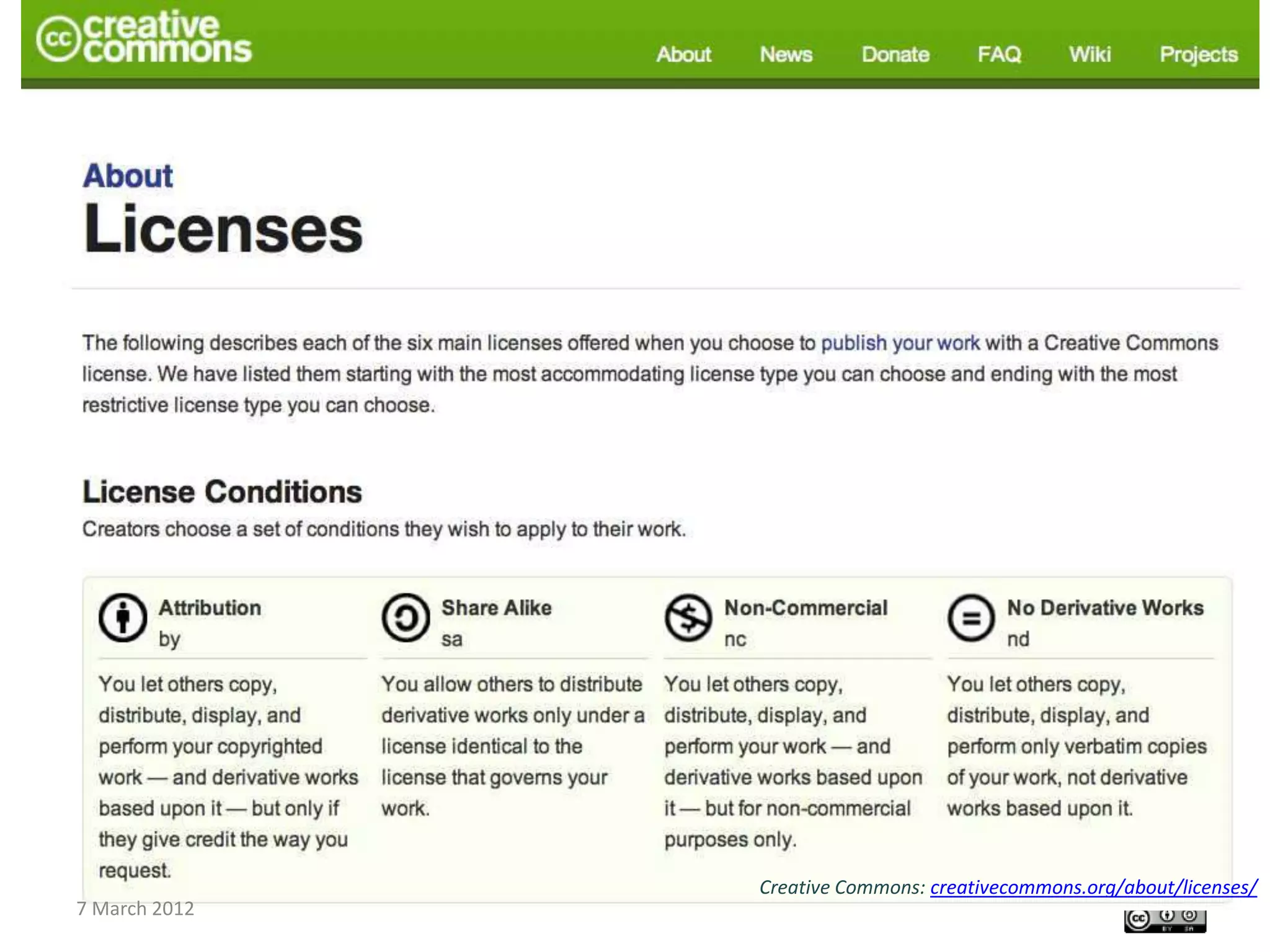Viewport: 1270px width, 952px height.
Task: Go to the Donate page
Action: [895, 55]
